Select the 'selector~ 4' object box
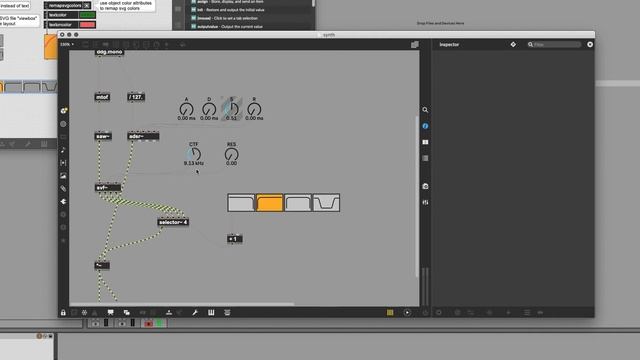The width and height of the screenshot is (640, 360). coord(173,222)
